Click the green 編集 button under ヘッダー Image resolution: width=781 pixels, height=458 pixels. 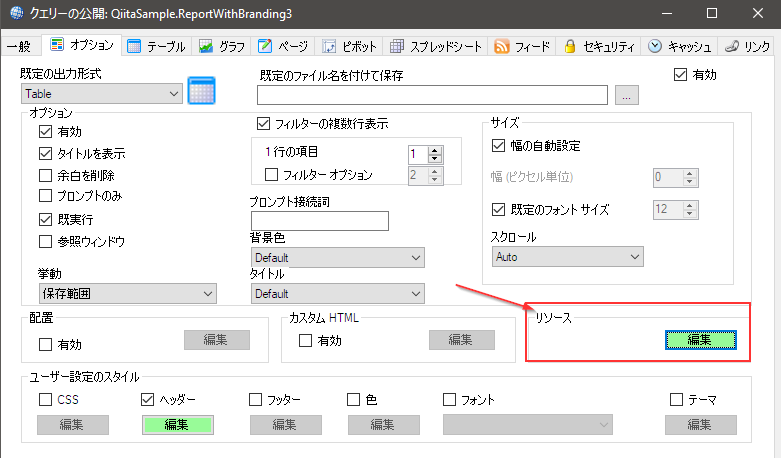tap(178, 425)
